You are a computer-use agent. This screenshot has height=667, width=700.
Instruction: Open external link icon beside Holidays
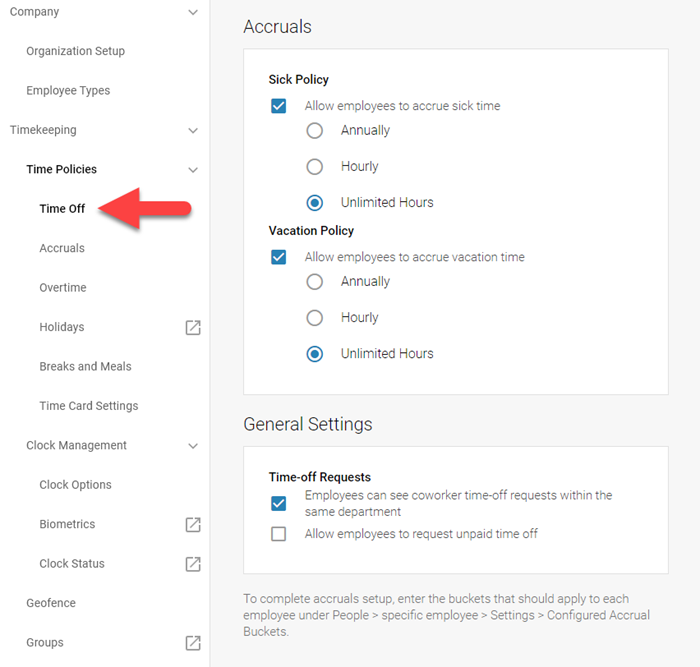point(193,327)
